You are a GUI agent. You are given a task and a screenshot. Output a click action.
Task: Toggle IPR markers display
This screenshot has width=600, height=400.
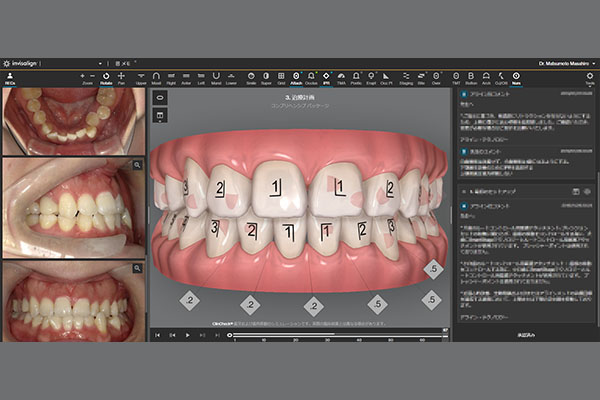(326, 78)
